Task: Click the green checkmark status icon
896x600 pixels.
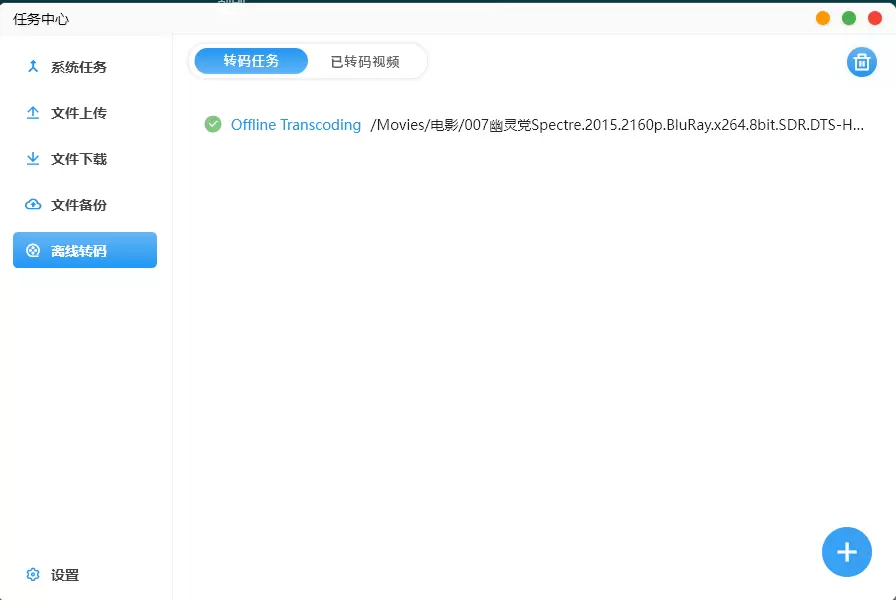Action: pos(213,124)
